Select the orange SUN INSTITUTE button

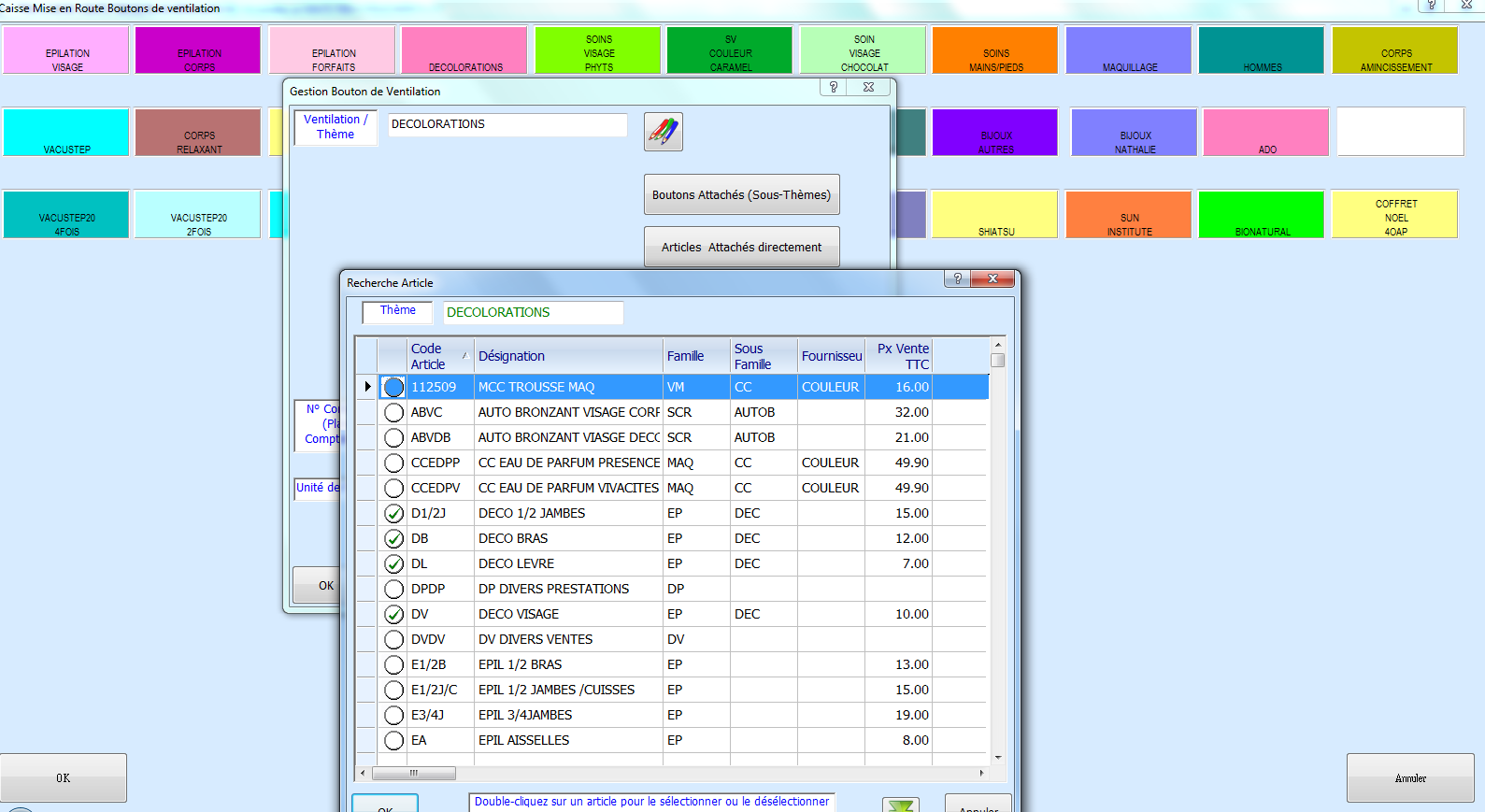coord(1129,215)
